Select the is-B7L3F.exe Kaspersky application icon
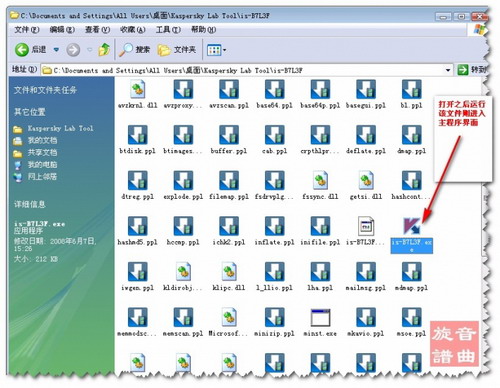 coord(412,226)
